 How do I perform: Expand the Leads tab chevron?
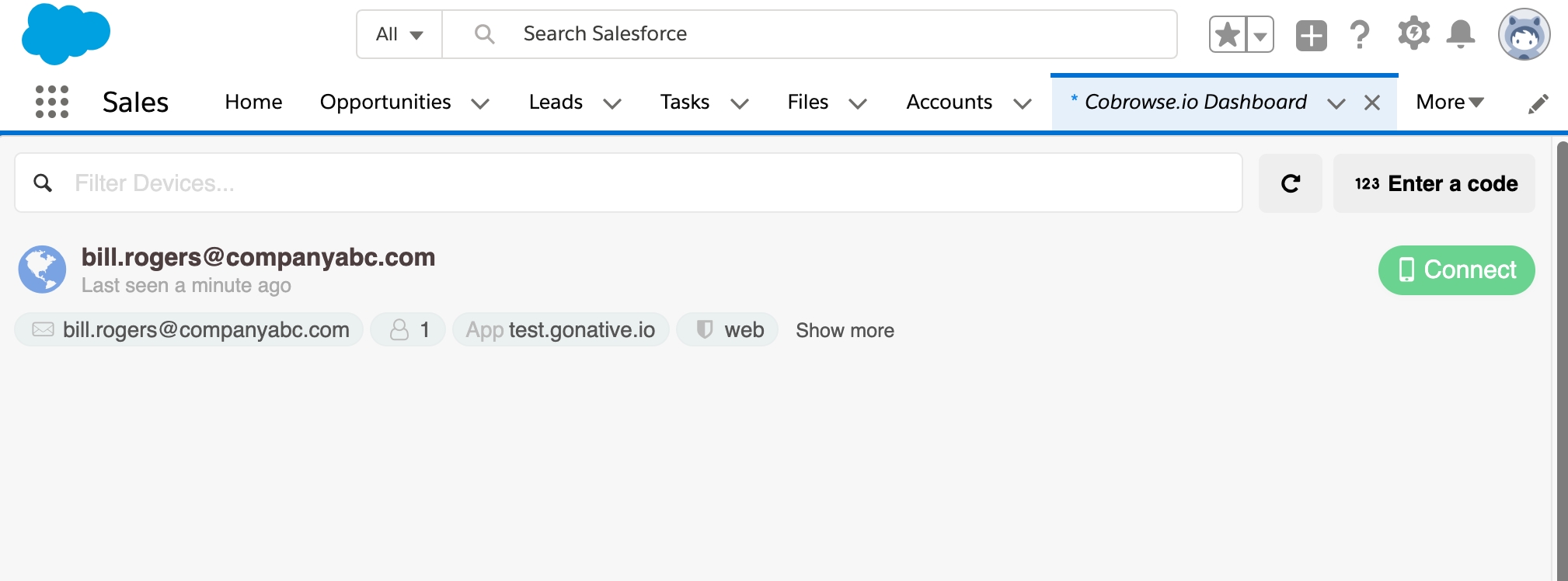click(612, 103)
